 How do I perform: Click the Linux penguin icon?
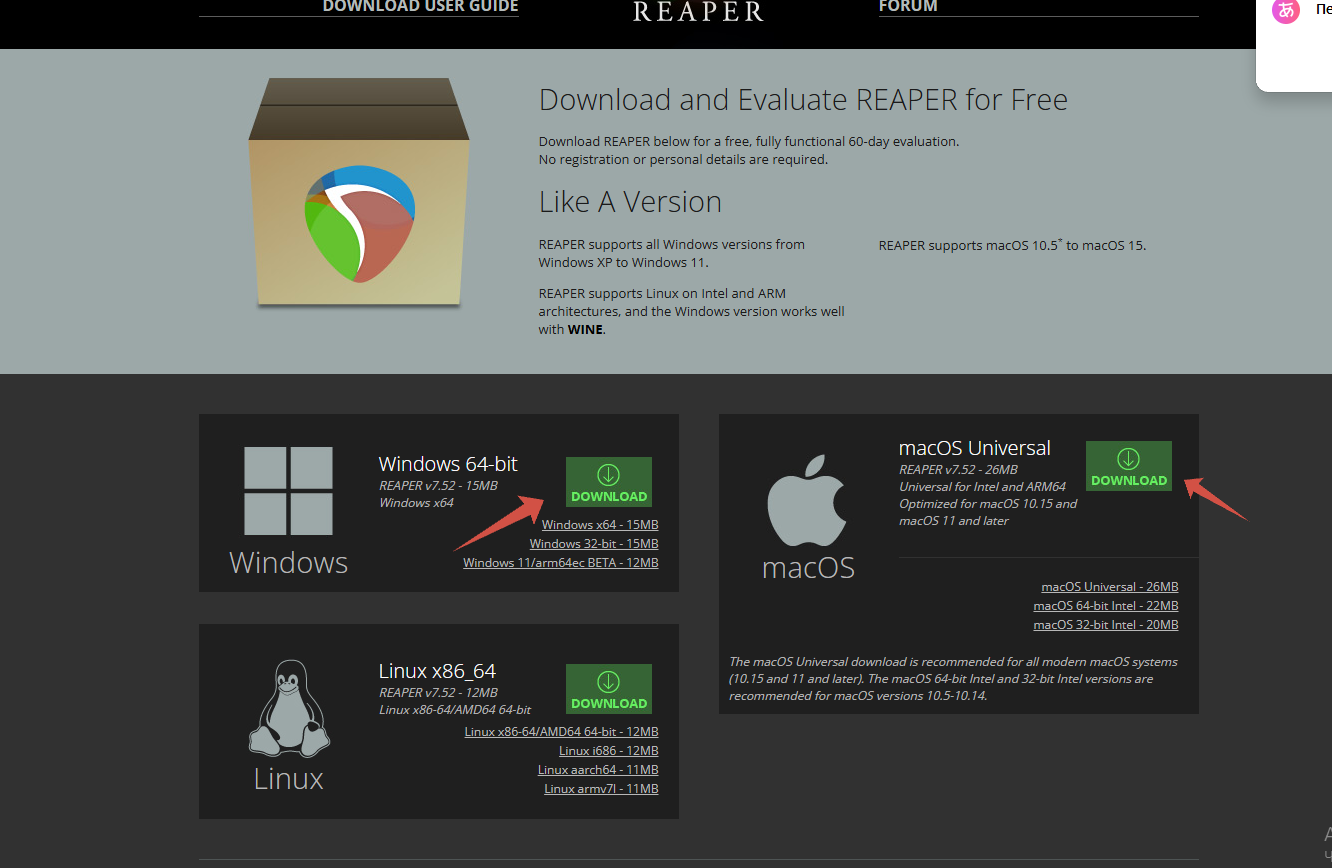point(288,708)
